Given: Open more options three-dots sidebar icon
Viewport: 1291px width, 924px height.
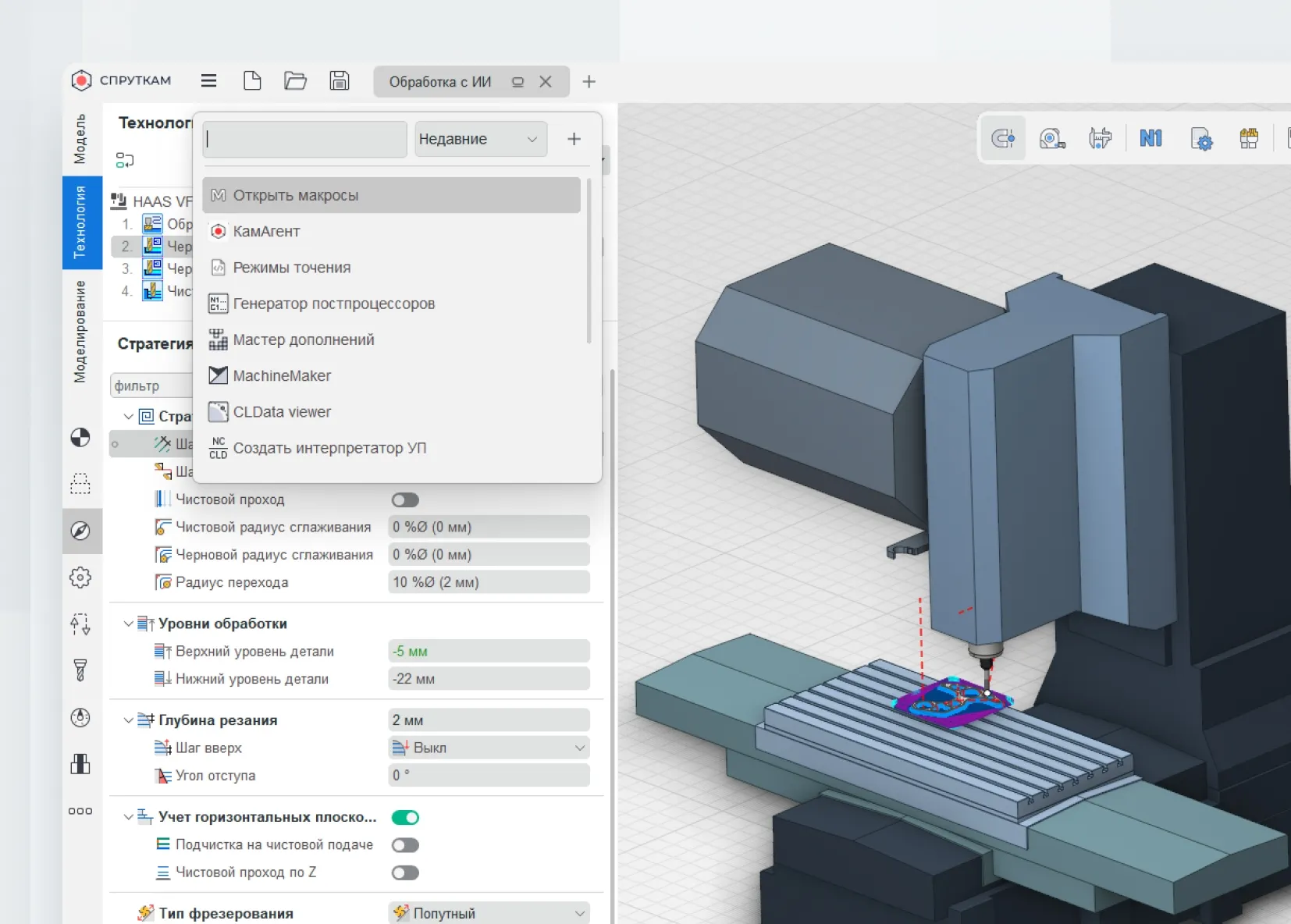Looking at the screenshot, I should 80,811.
